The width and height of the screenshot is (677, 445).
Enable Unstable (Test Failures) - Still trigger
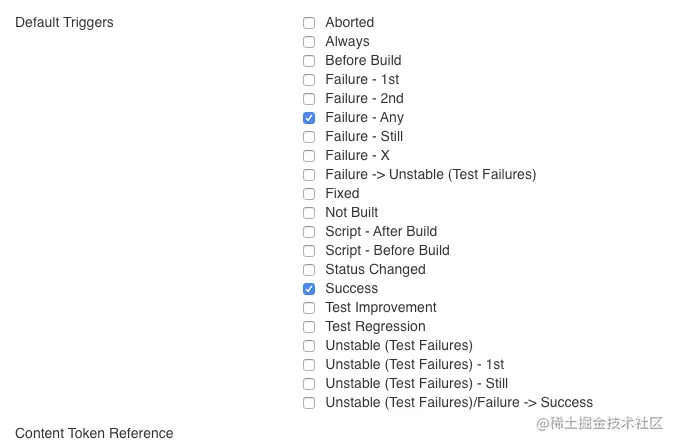coord(309,384)
